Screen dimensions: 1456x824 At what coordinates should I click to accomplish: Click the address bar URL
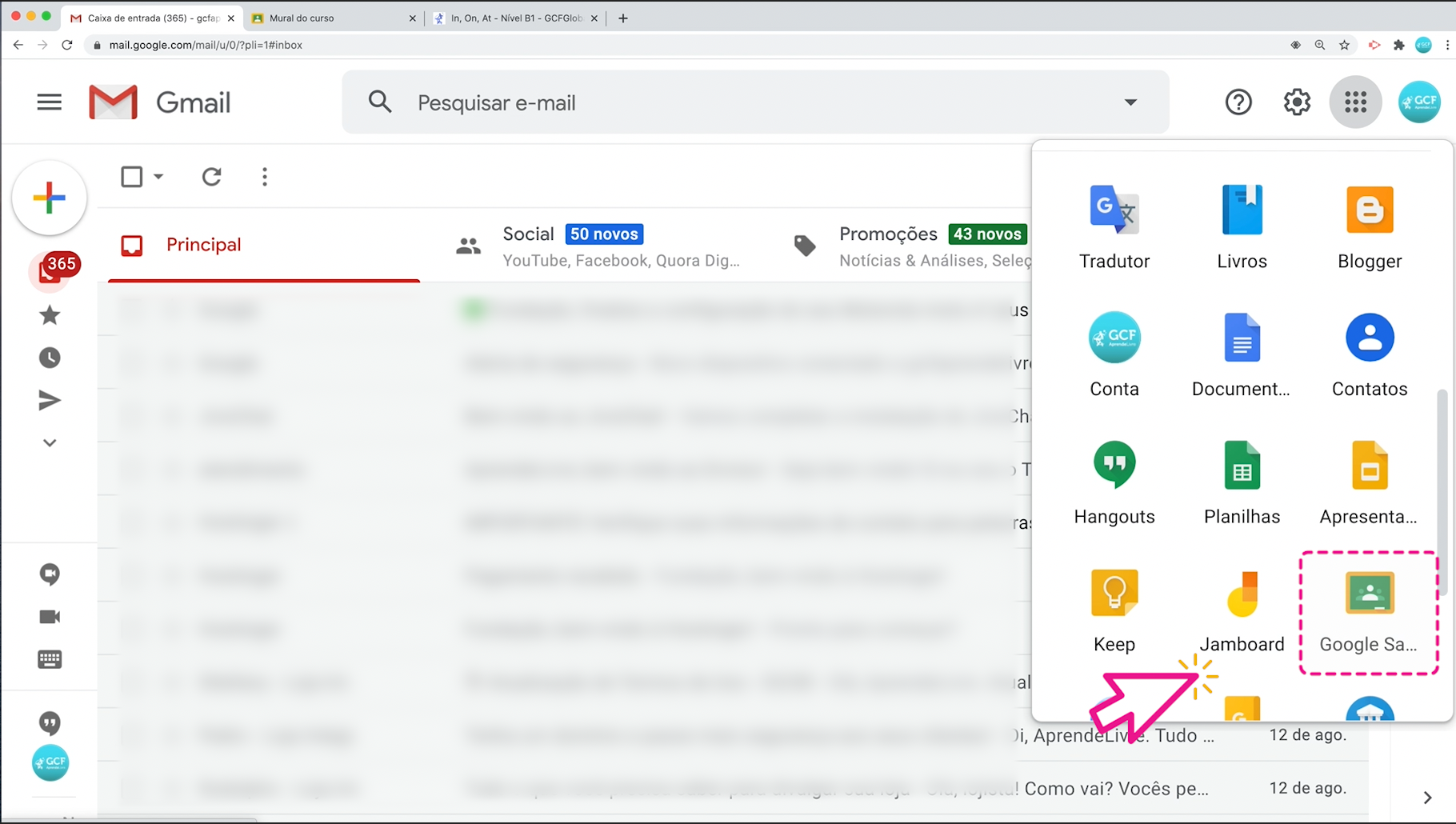206,45
